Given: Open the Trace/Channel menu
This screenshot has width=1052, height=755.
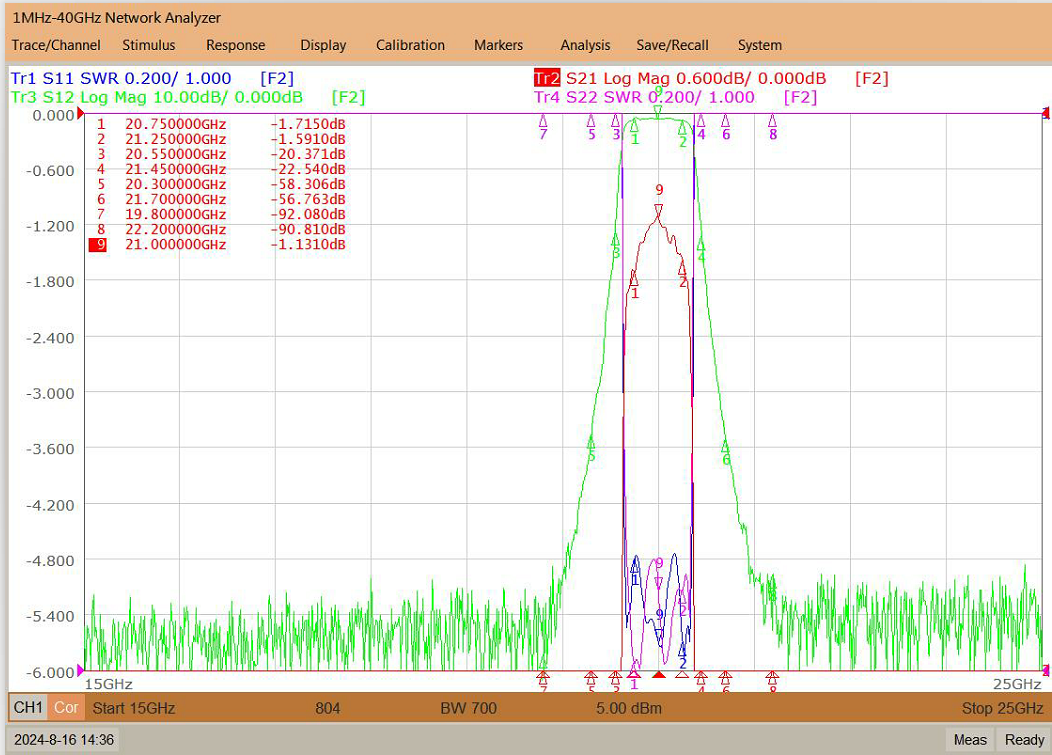Looking at the screenshot, I should pos(56,45).
